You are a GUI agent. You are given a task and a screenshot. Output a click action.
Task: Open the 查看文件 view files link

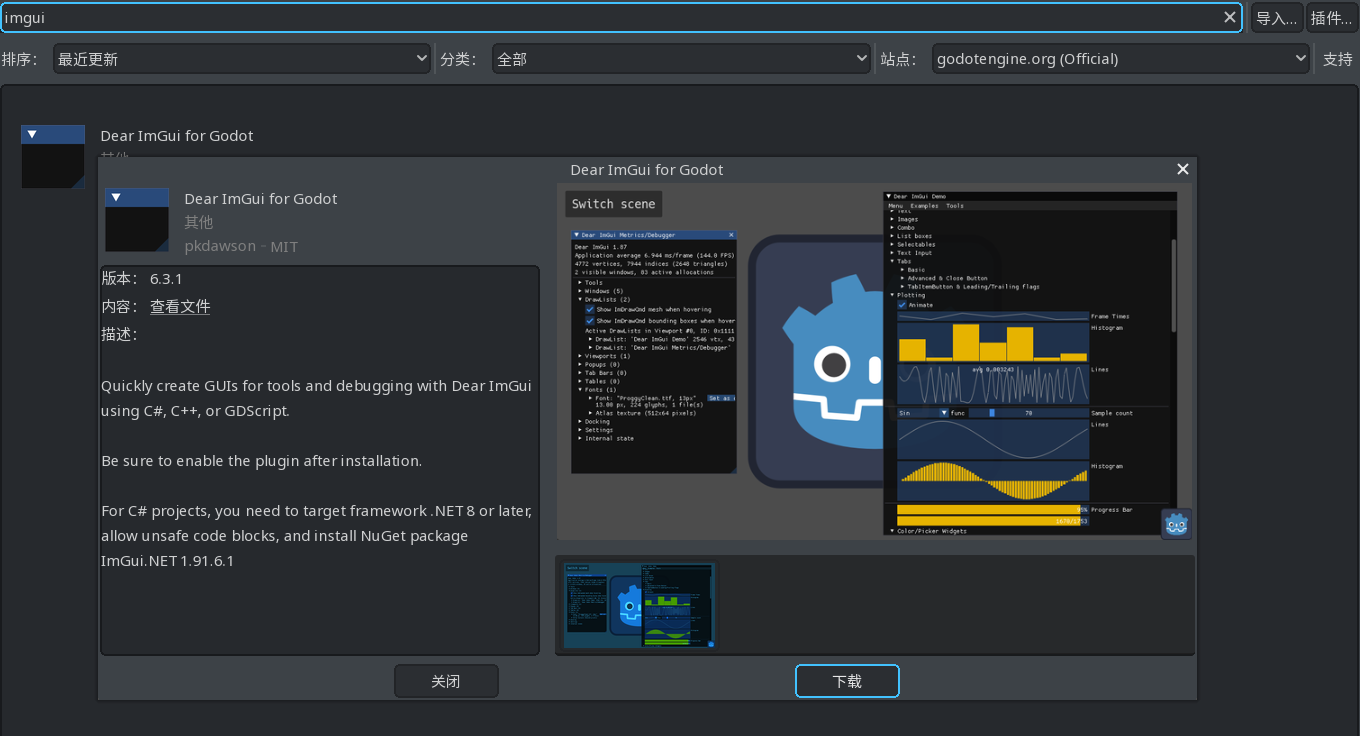[x=180, y=307]
